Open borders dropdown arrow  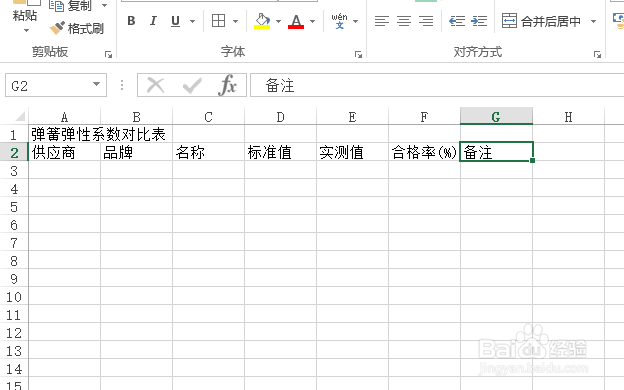pyautogui.click(x=235, y=21)
